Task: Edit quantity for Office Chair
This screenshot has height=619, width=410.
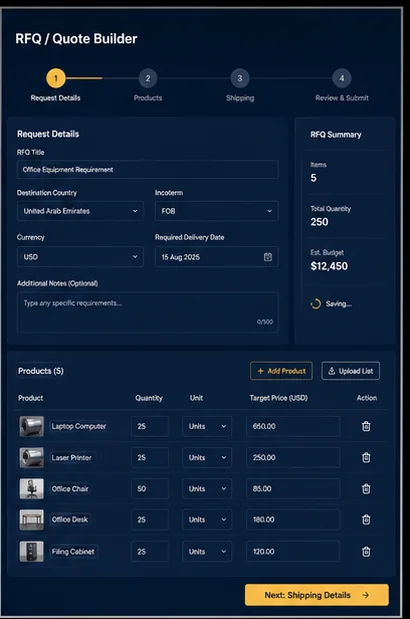Action: 150,489
